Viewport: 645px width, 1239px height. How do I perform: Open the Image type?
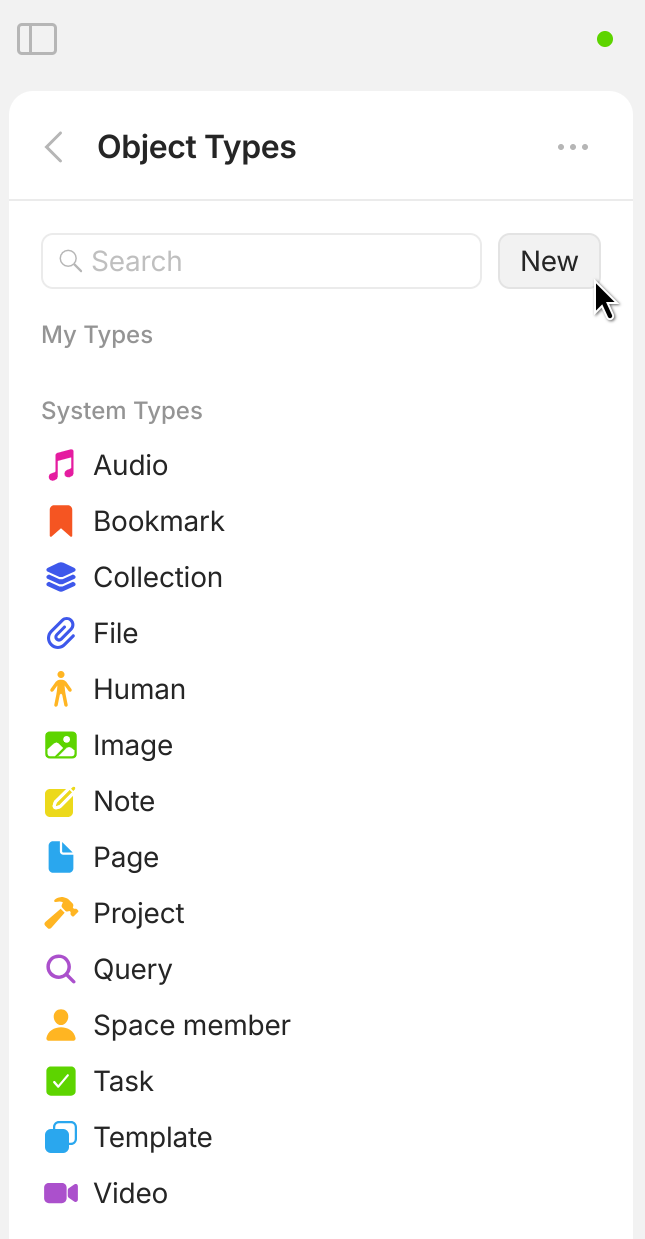(x=133, y=745)
